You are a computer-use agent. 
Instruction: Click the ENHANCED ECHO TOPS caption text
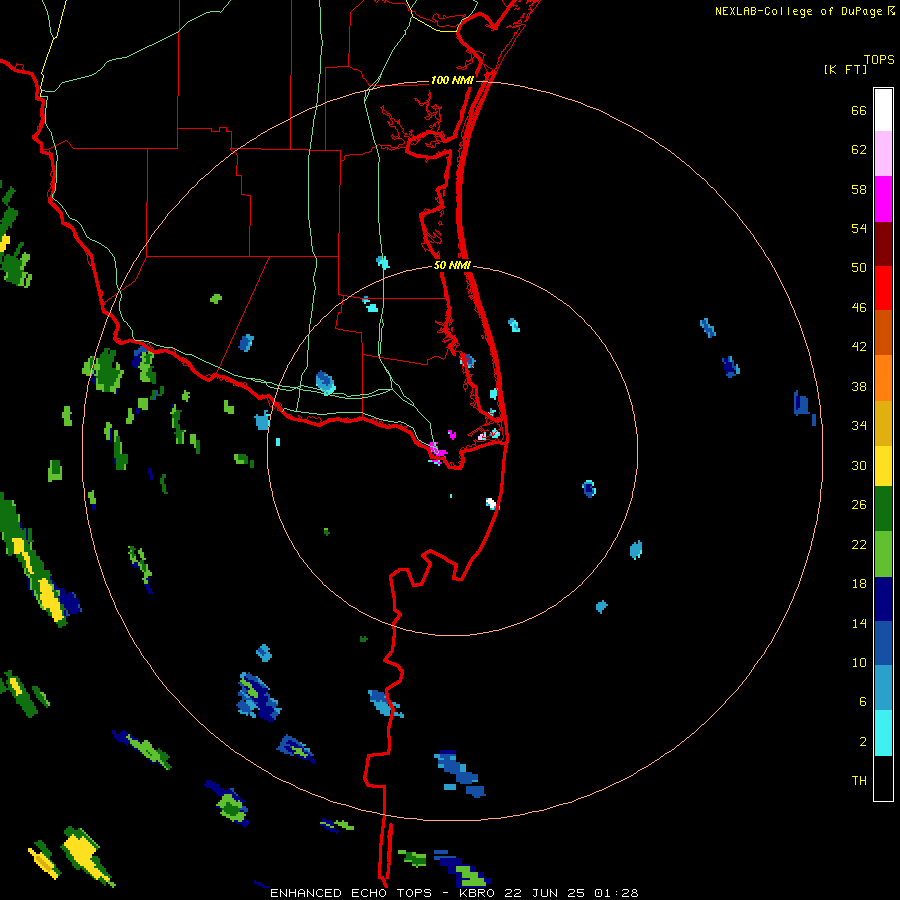351,893
